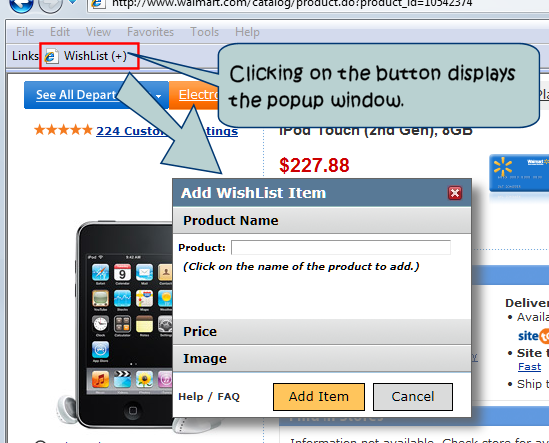This screenshot has height=443, width=549.
Task: Click the browser Back arrow button
Action: click(x=21, y=4)
